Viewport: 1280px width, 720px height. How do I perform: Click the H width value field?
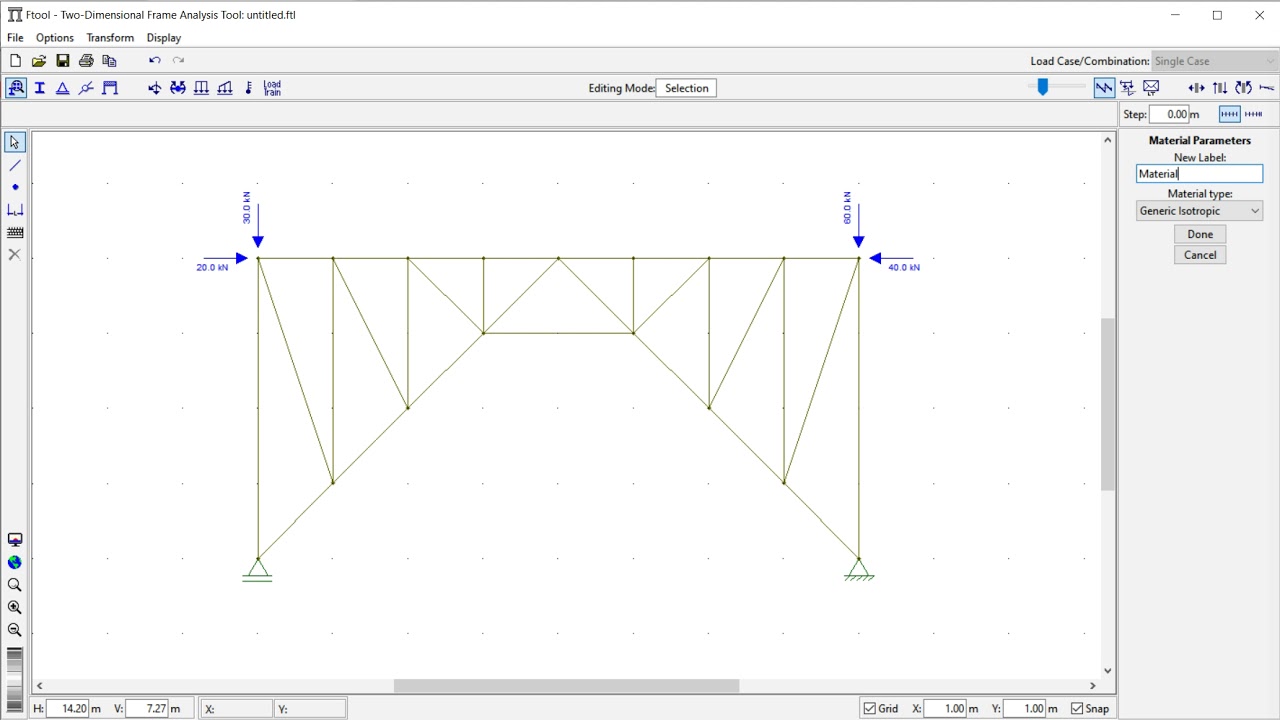pos(68,708)
